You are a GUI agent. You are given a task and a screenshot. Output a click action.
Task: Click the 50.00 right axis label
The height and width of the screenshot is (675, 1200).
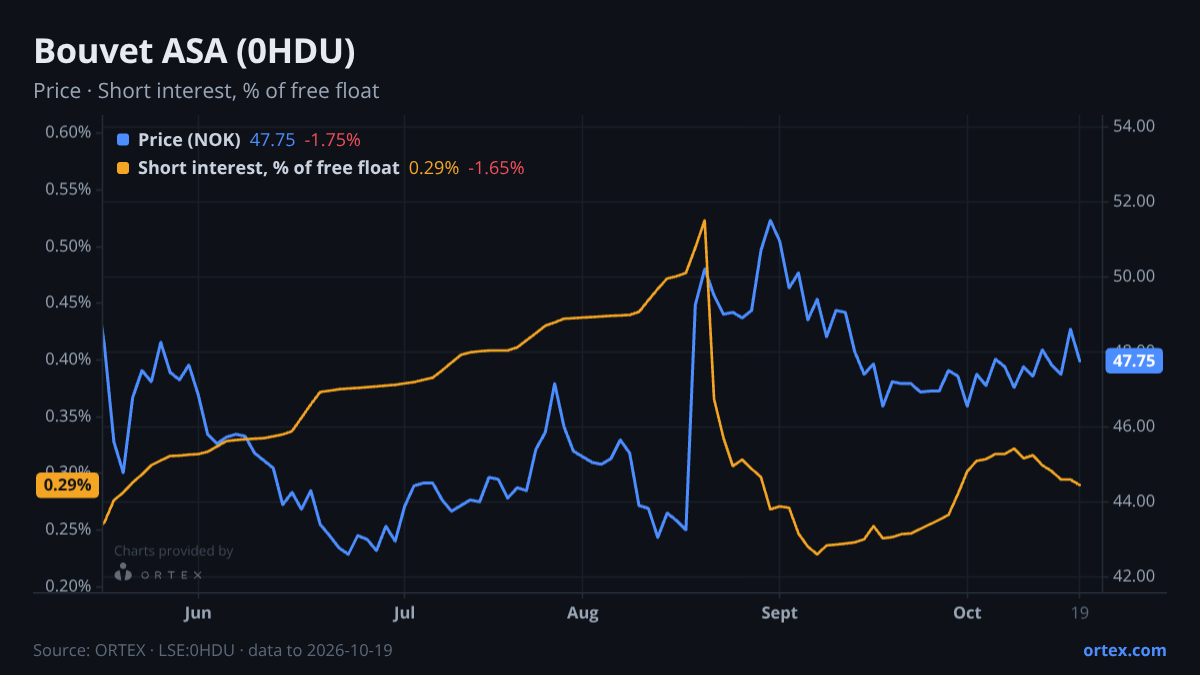point(1135,276)
